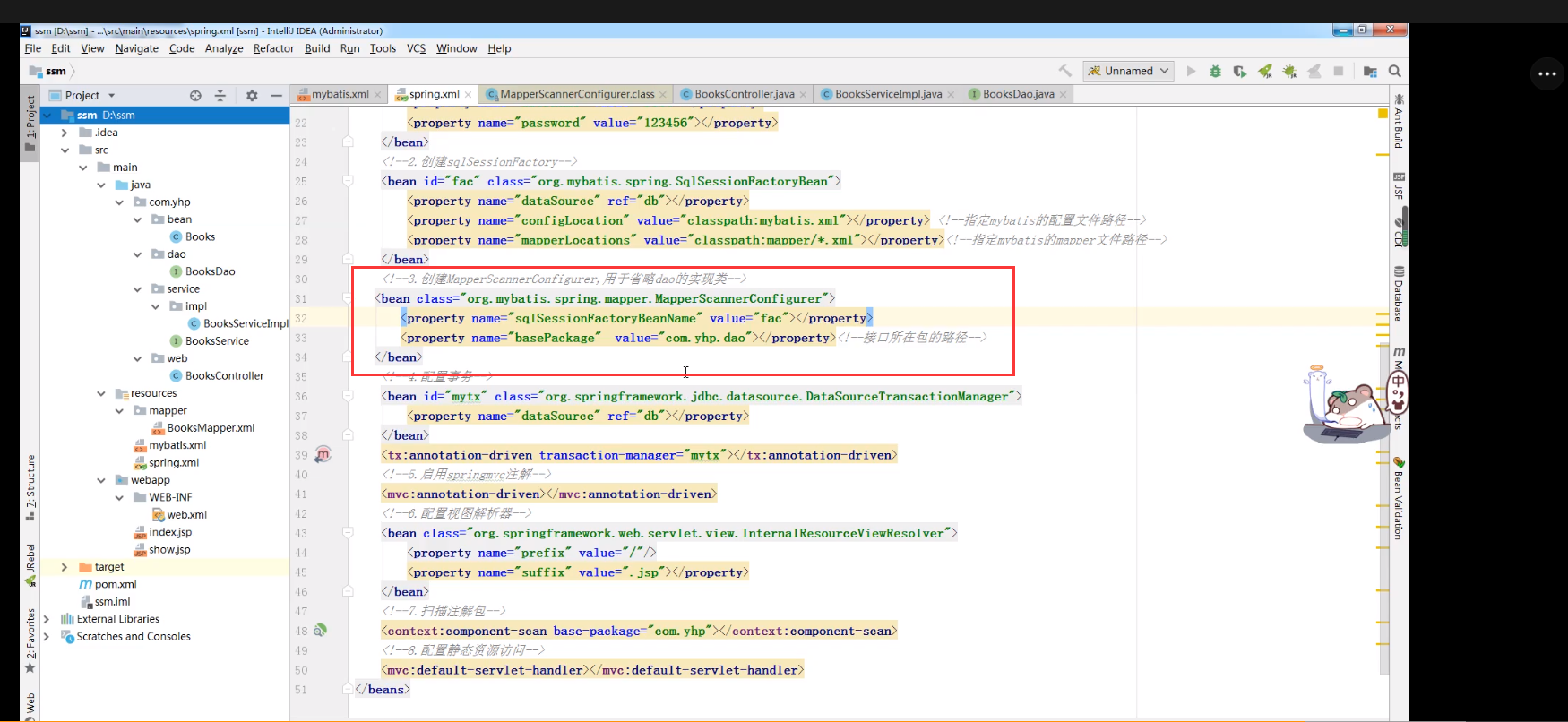Expand the target folder

(x=65, y=567)
